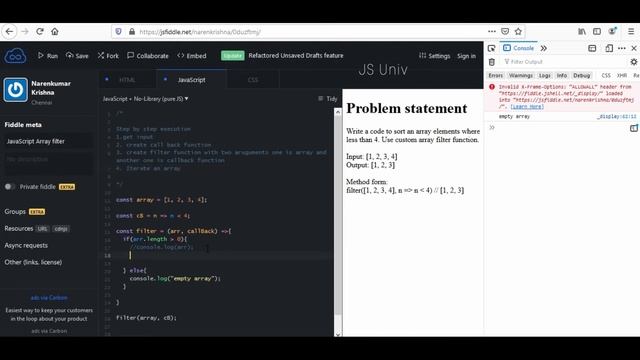Toggle the console Warnings filter
Image resolution: width=640 pixels, height=360 pixels.
point(521,76)
